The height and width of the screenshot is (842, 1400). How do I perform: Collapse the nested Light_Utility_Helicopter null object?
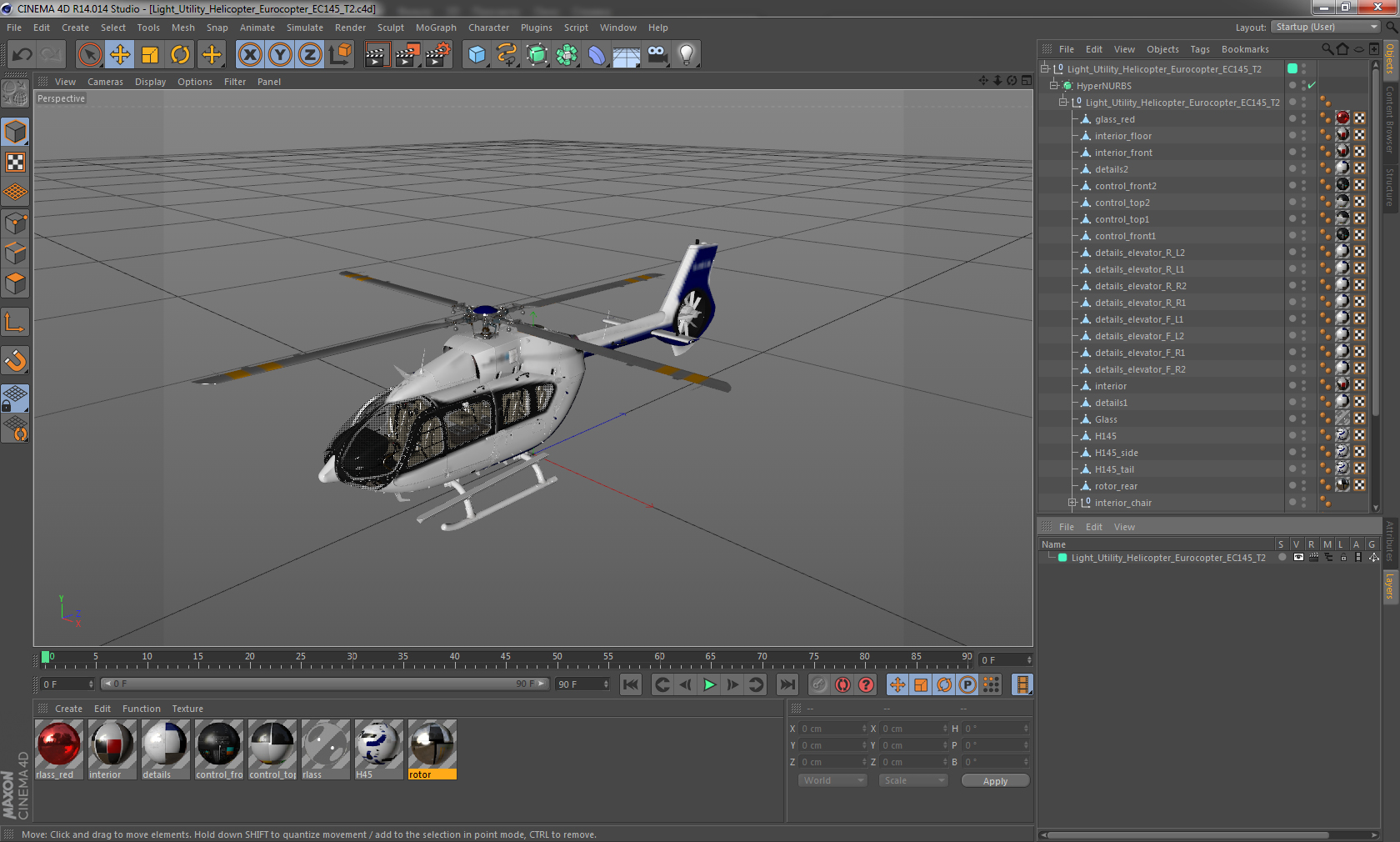(x=1063, y=102)
